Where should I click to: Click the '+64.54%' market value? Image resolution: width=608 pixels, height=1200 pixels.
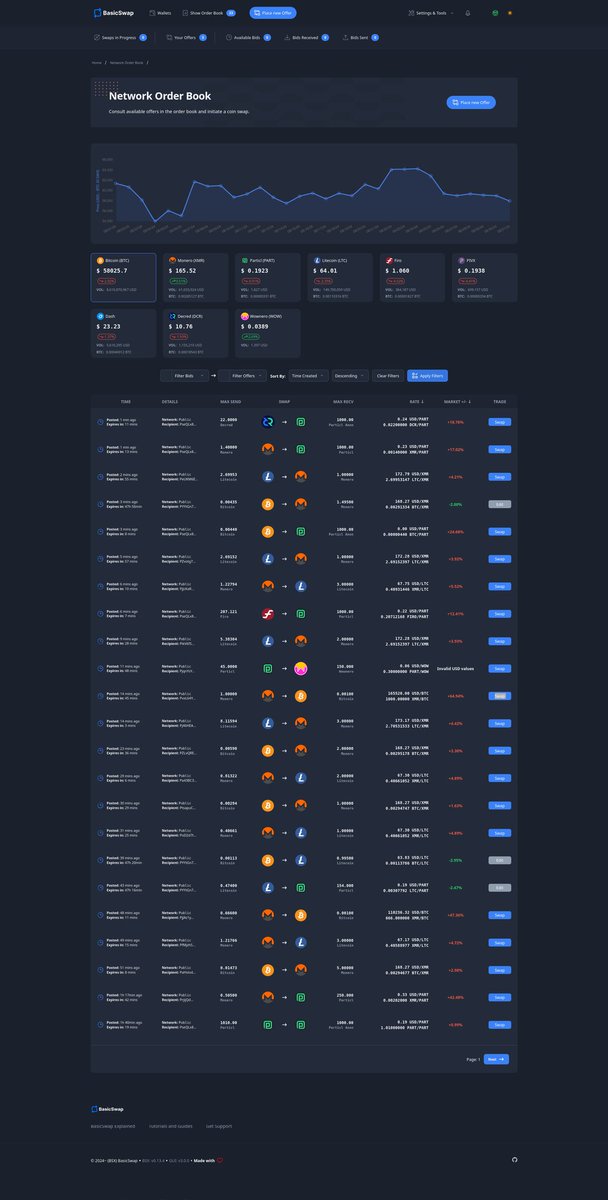tap(456, 695)
